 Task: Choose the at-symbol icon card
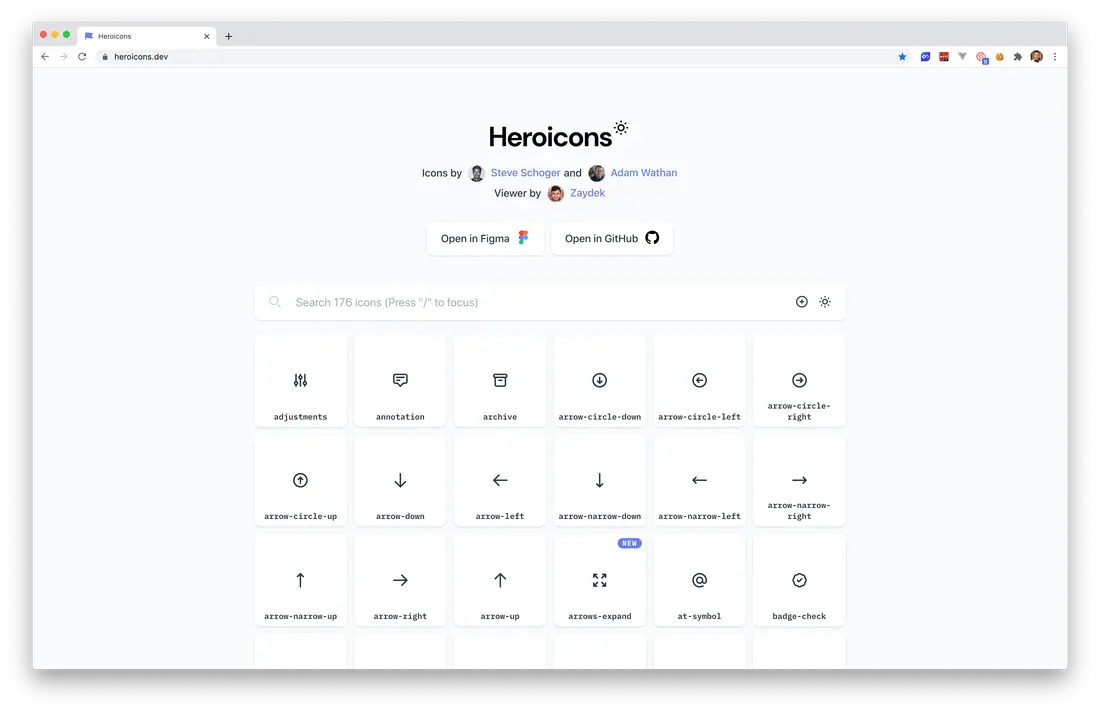pyautogui.click(x=699, y=580)
